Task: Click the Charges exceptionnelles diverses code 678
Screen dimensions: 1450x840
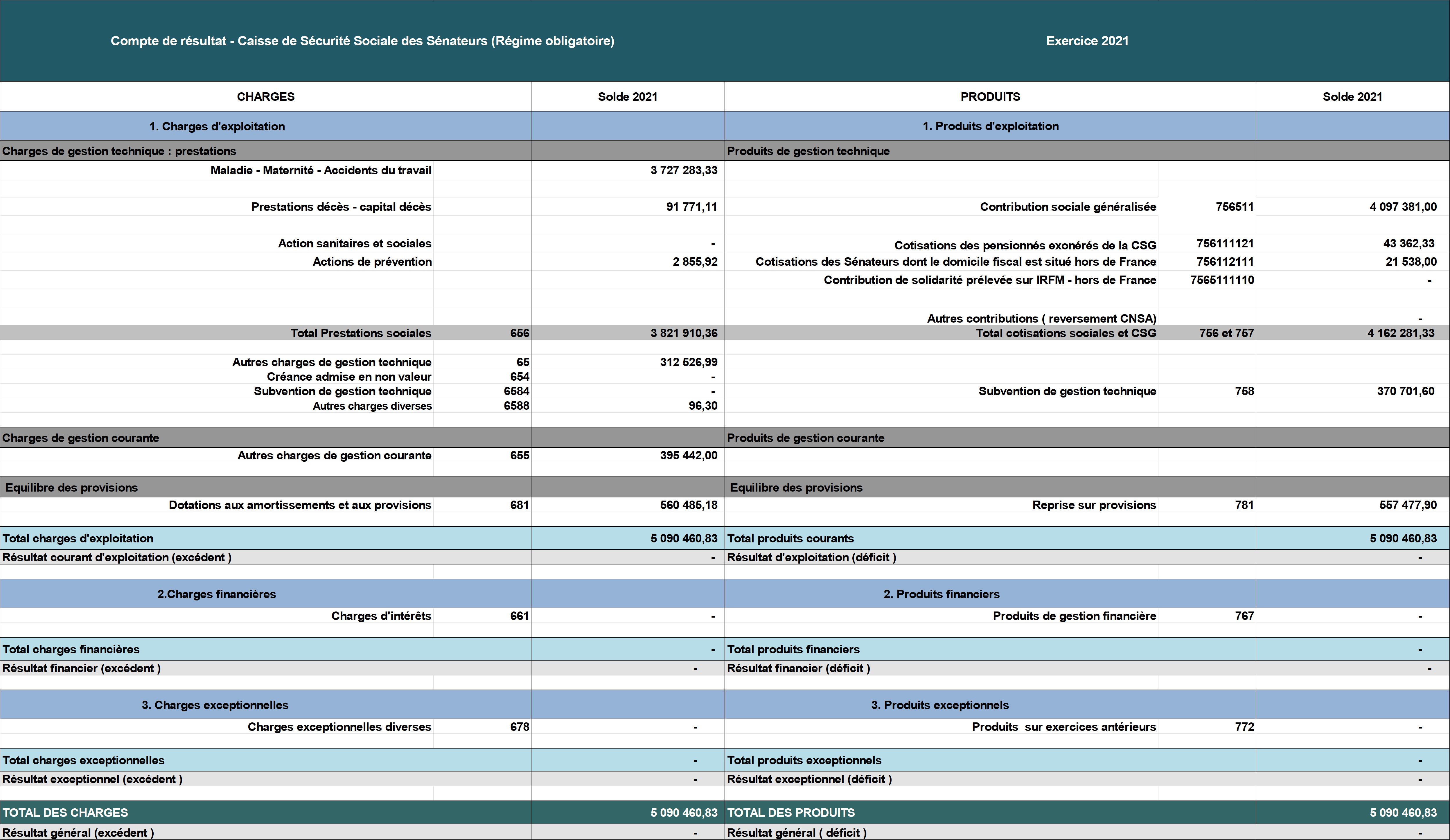Action: [x=519, y=727]
